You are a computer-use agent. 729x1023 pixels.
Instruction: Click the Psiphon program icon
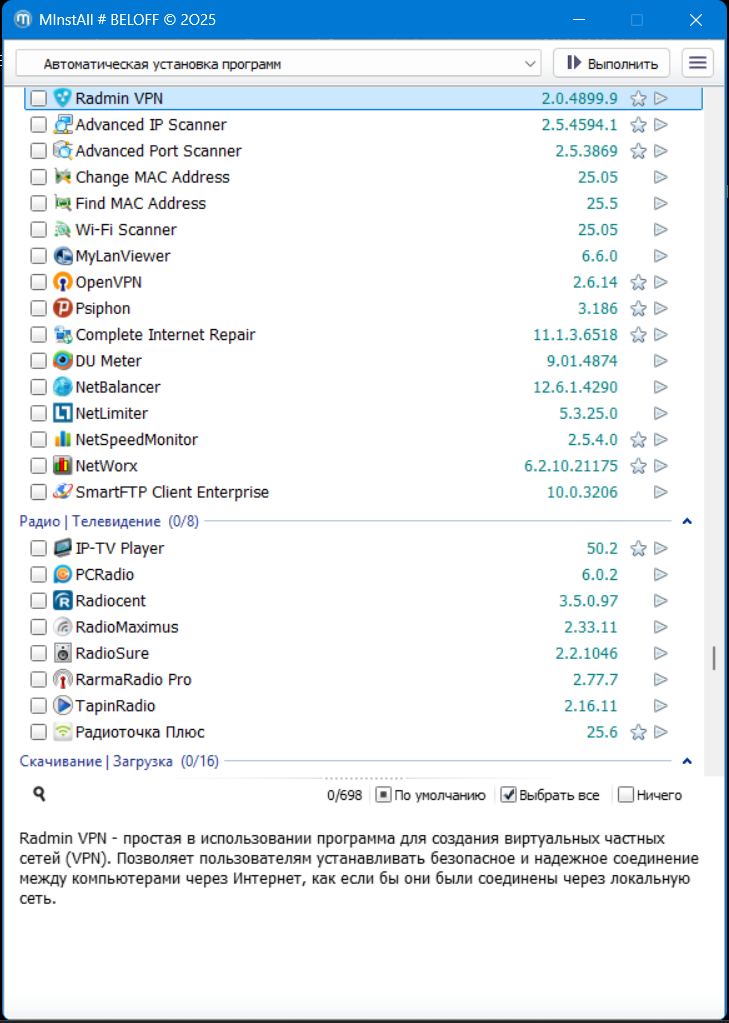pyautogui.click(x=63, y=308)
